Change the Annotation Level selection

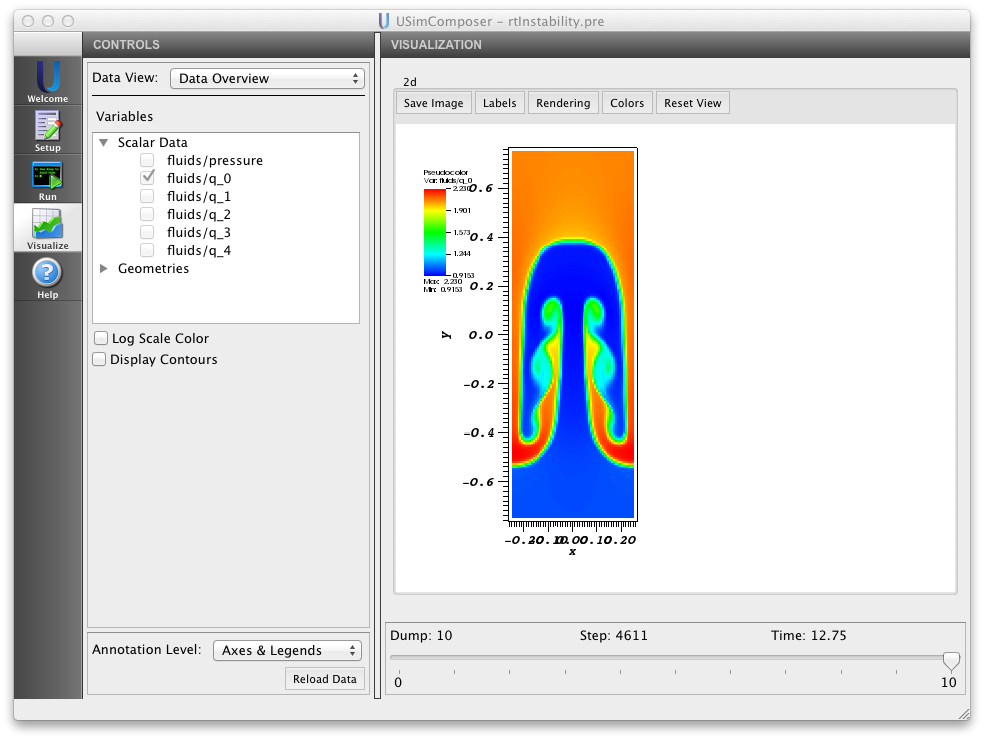pyautogui.click(x=286, y=650)
